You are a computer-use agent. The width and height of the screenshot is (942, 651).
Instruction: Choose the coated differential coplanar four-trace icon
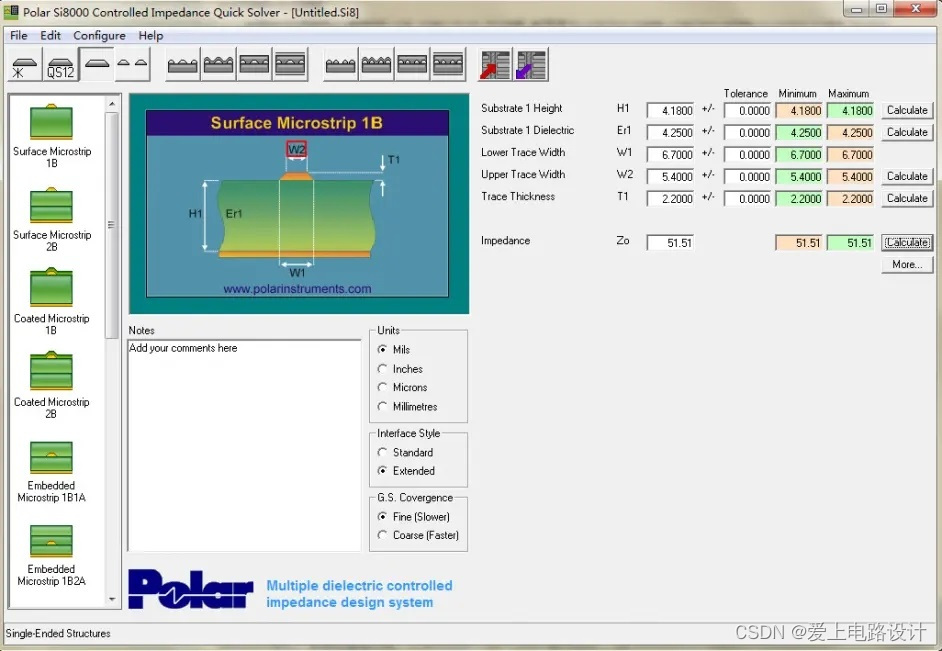(x=377, y=65)
